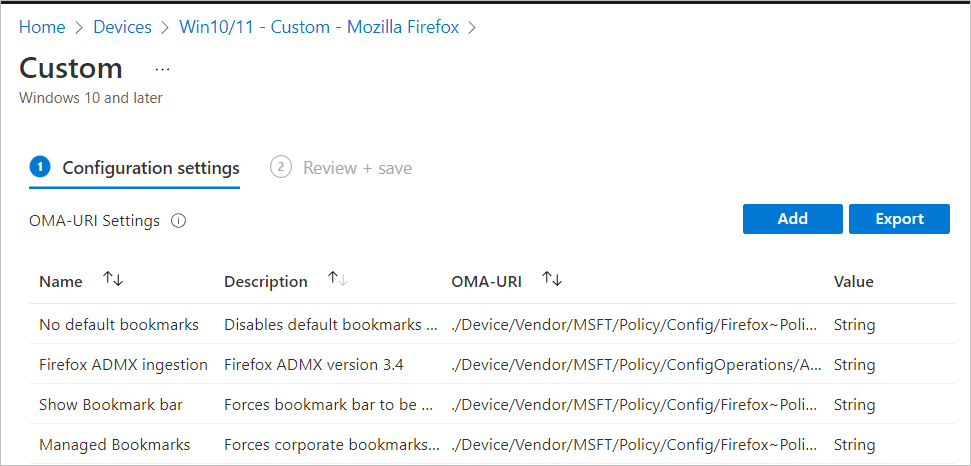The image size is (971, 466).
Task: Open Devices breadcrumb link
Action: point(122,27)
